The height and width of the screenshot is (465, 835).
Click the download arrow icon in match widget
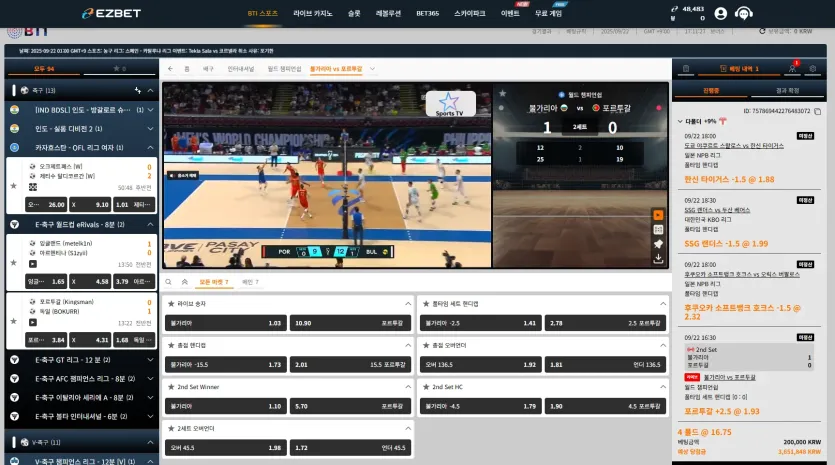click(658, 258)
